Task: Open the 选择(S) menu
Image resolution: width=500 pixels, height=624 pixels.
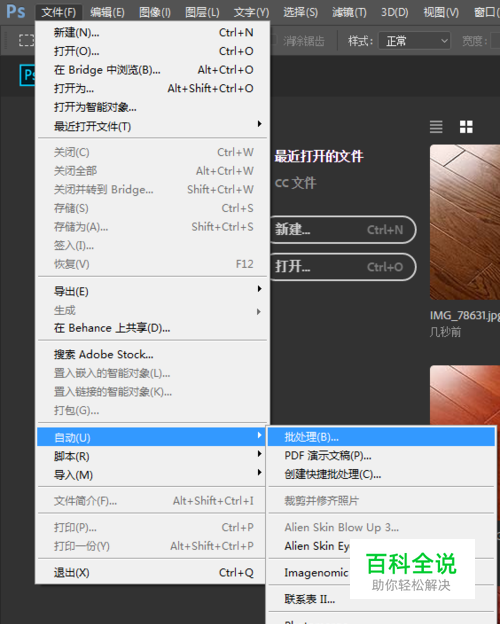Action: tap(301, 12)
